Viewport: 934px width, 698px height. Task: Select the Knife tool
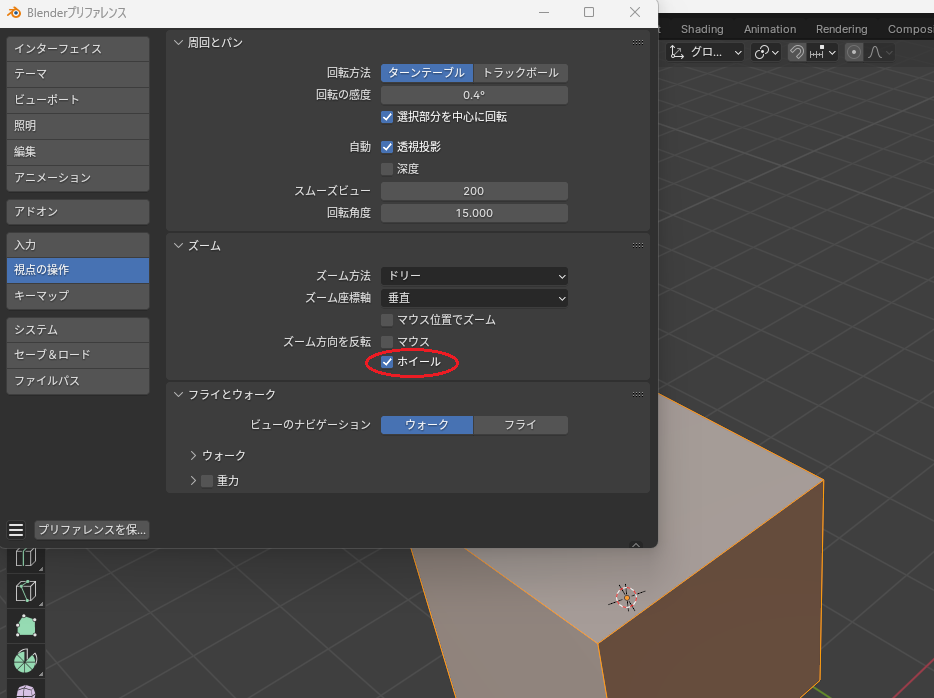tap(26, 592)
